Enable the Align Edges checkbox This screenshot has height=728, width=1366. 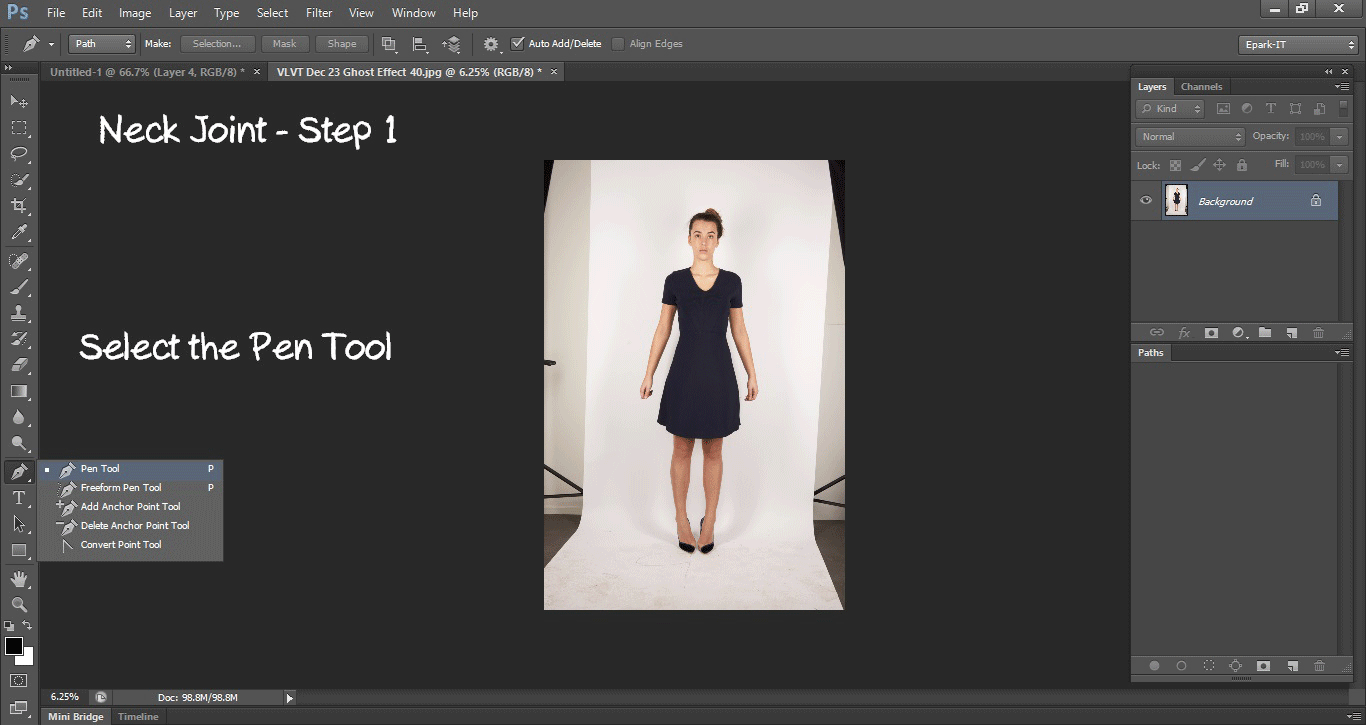pyautogui.click(x=617, y=43)
